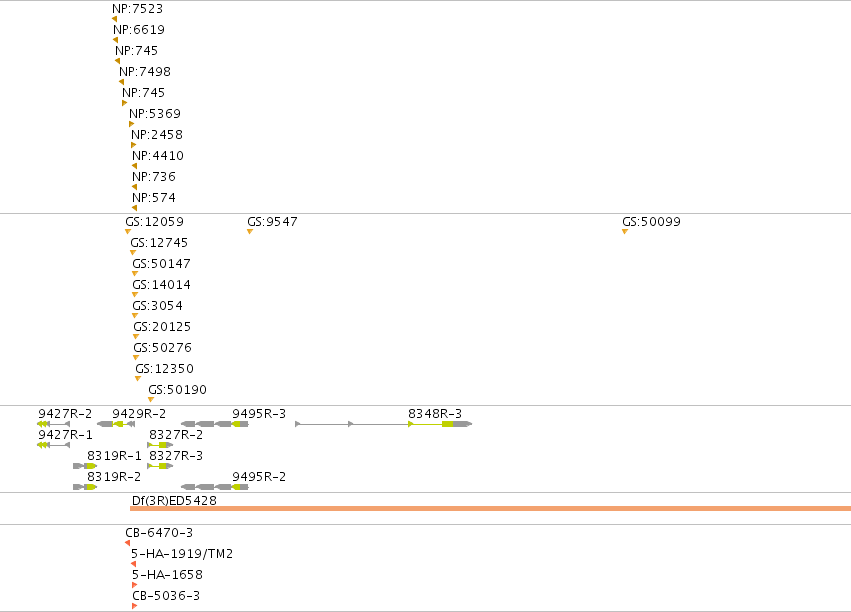
Task: Click the 9429R-2 name label
Action: click(139, 413)
